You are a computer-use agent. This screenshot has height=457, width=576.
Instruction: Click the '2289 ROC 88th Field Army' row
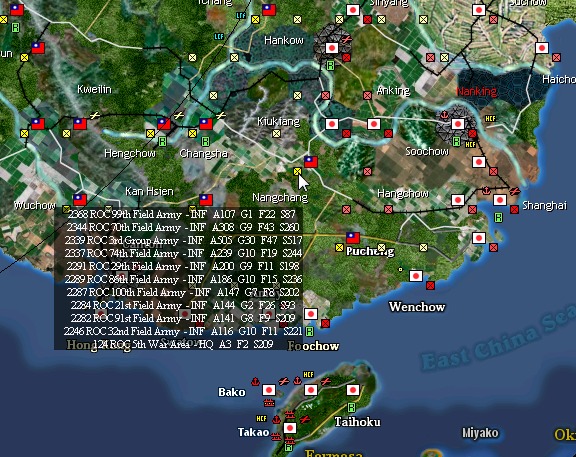point(183,279)
